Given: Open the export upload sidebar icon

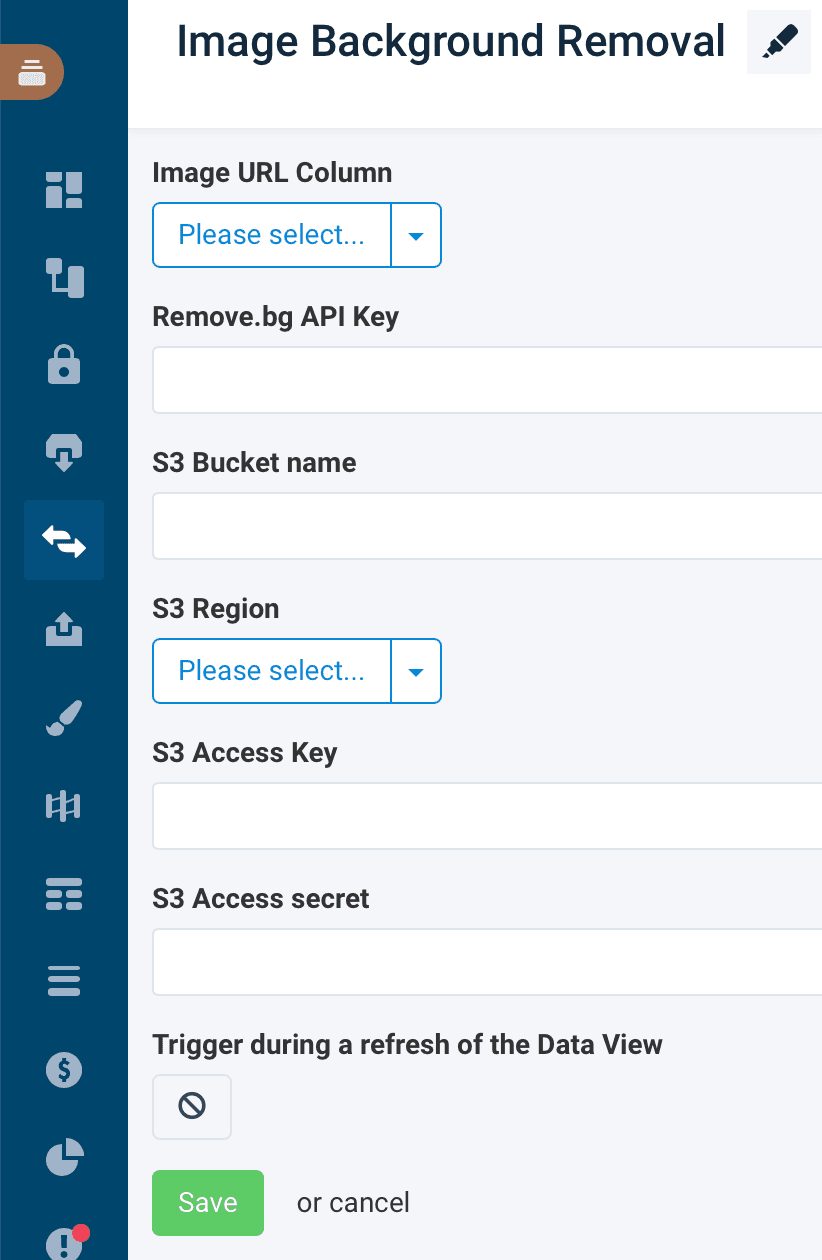Looking at the screenshot, I should pyautogui.click(x=64, y=629).
